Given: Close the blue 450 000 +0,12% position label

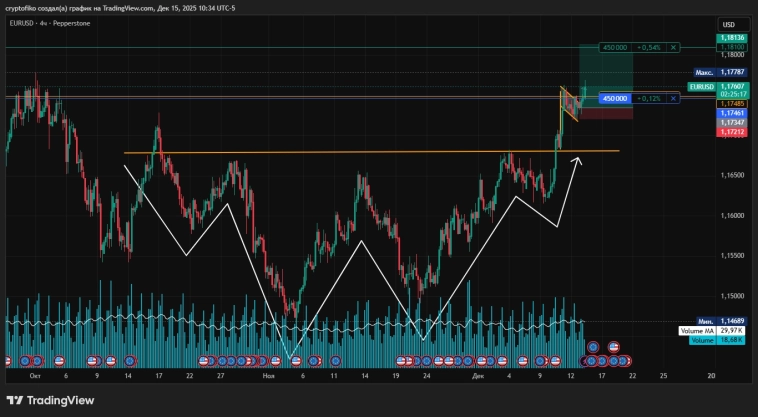Looking at the screenshot, I should 673,99.
